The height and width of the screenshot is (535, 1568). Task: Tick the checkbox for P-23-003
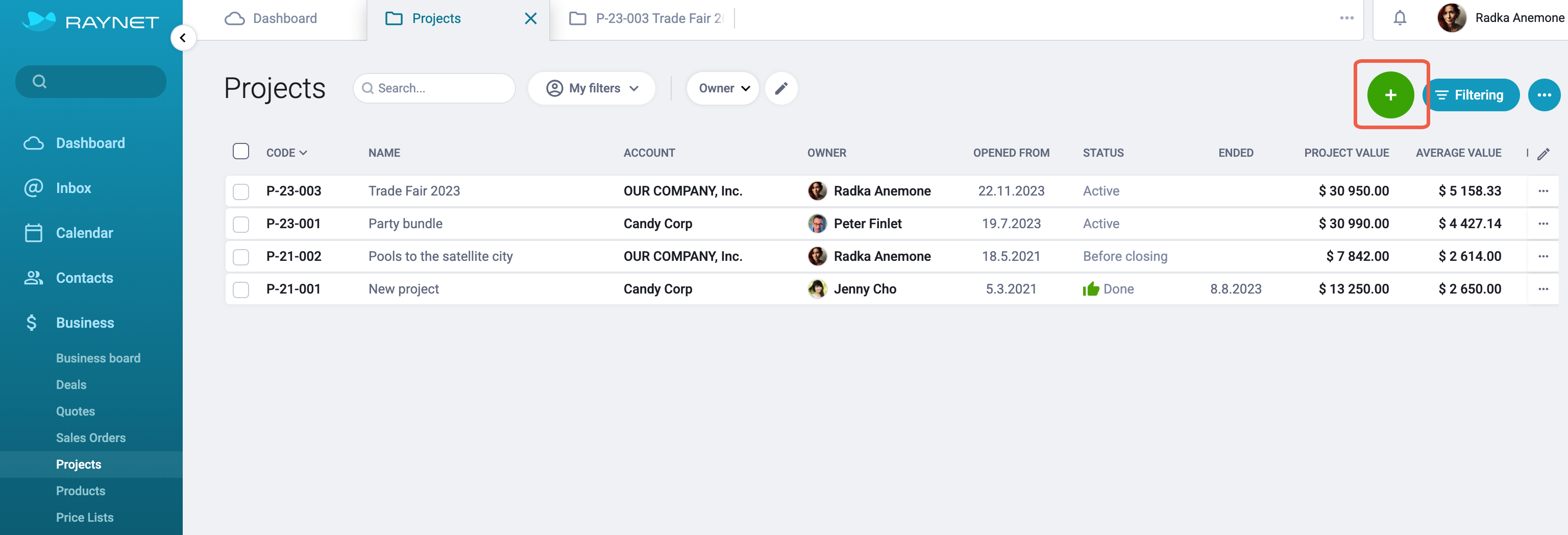[x=241, y=192]
